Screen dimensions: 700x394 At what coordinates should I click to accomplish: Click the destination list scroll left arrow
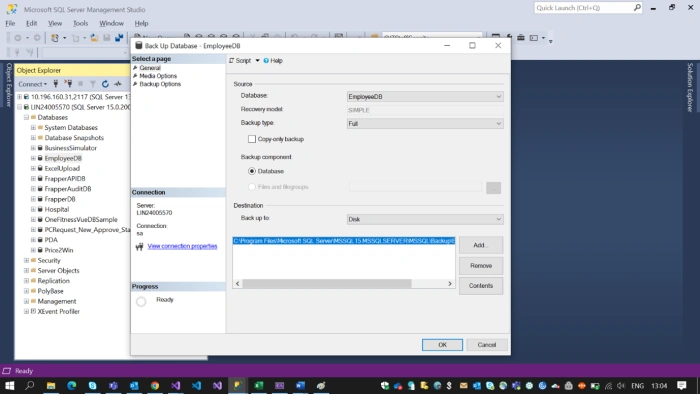[238, 284]
